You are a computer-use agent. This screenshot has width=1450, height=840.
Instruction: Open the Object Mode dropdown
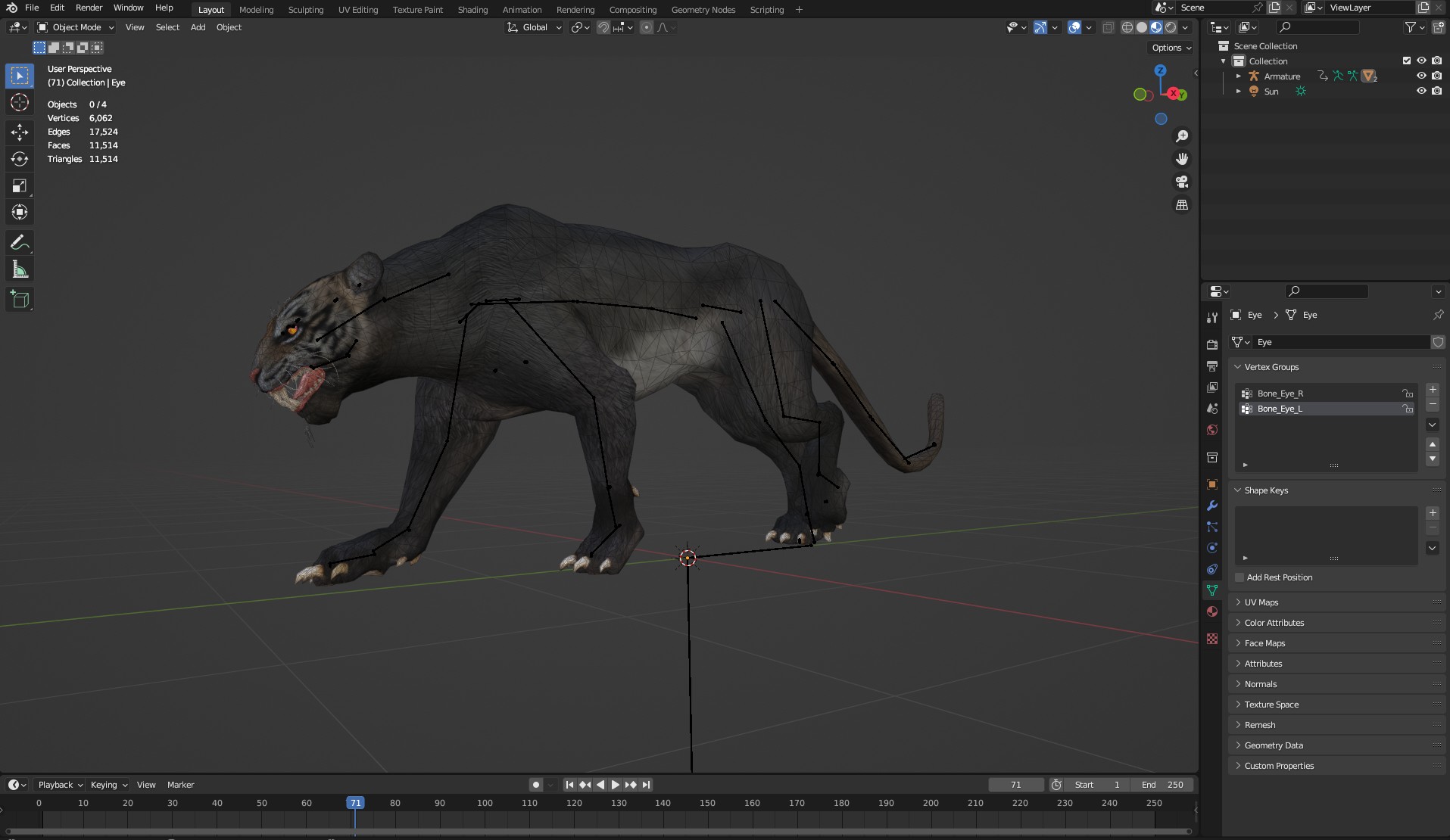tap(76, 27)
